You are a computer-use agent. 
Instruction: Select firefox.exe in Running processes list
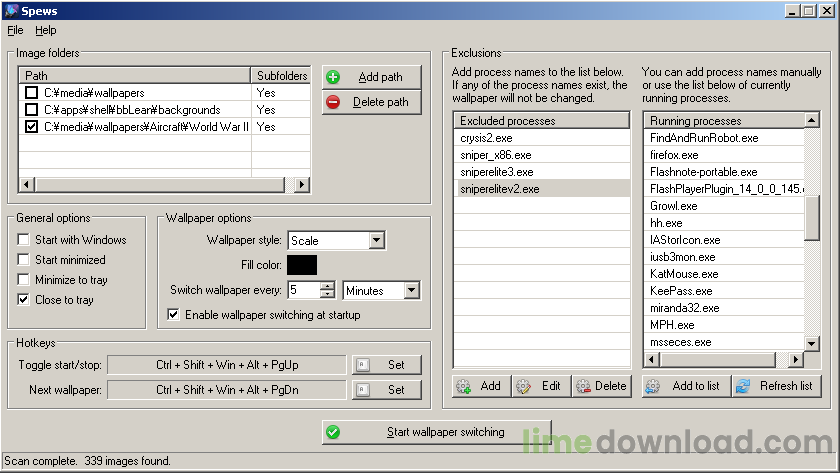click(675, 155)
